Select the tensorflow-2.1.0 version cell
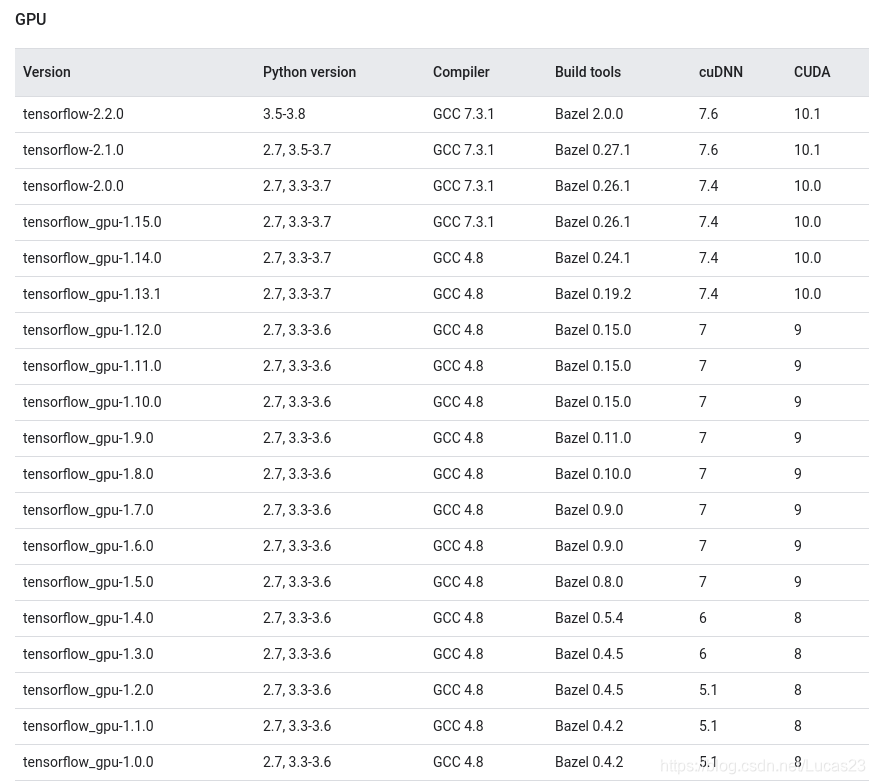 tap(73, 150)
